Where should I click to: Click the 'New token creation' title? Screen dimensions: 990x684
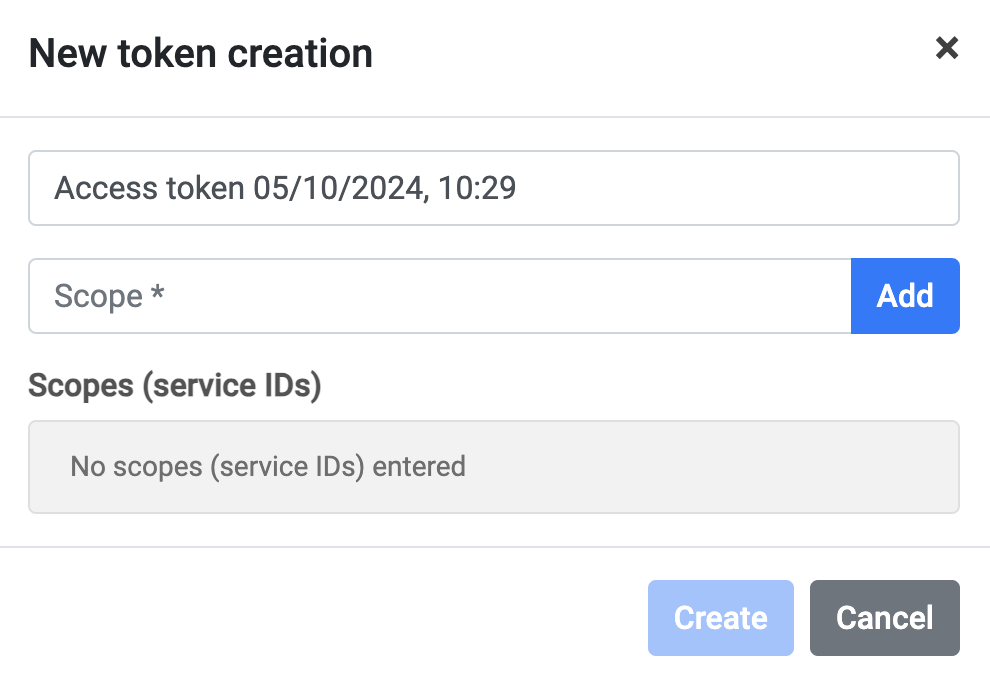[x=200, y=53]
